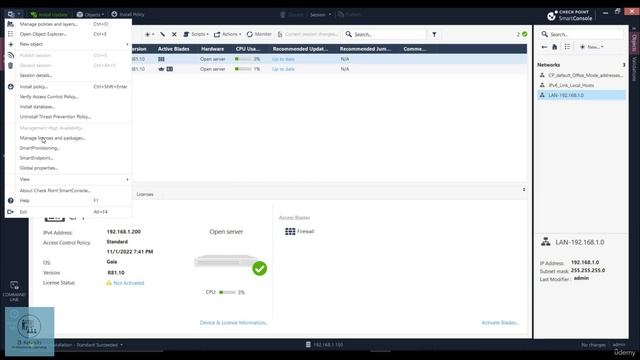Open the main application menu button

[14, 14]
